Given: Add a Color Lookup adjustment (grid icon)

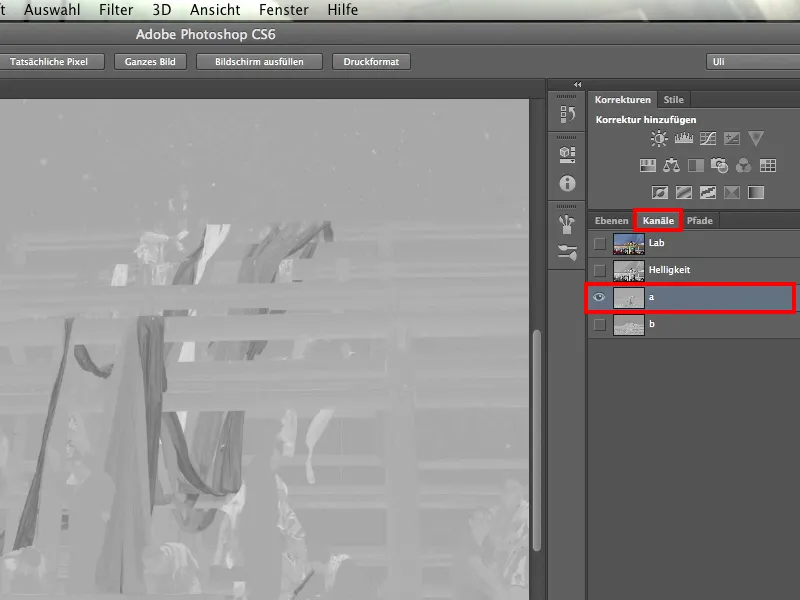Looking at the screenshot, I should pos(767,165).
